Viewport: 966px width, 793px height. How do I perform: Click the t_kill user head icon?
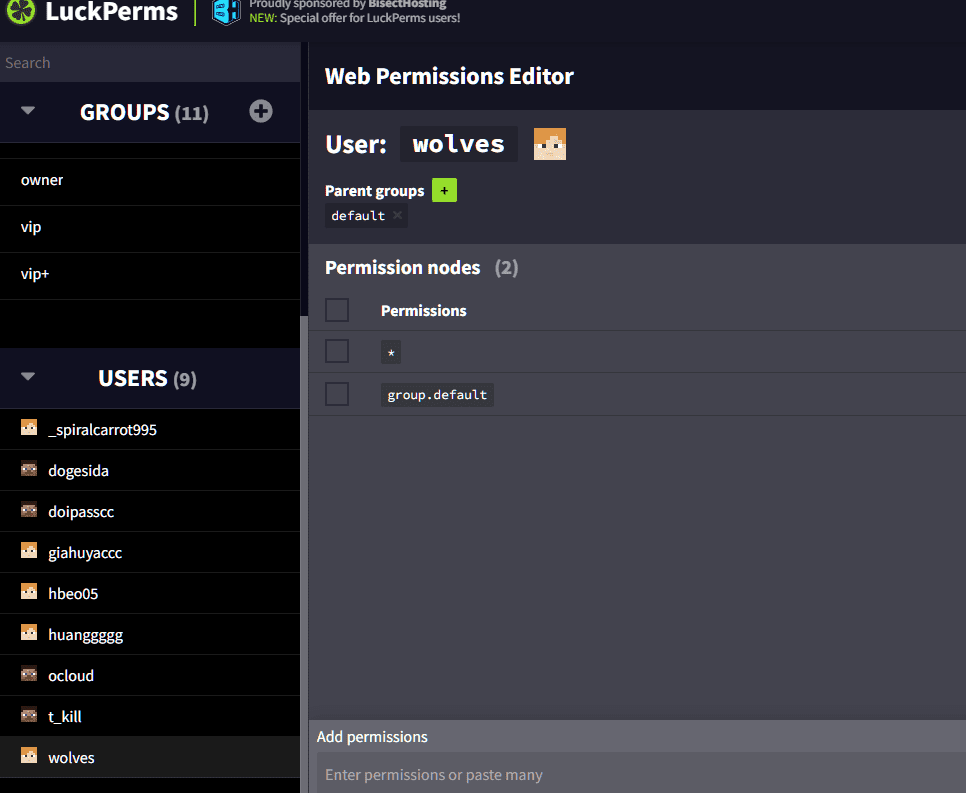click(x=29, y=716)
